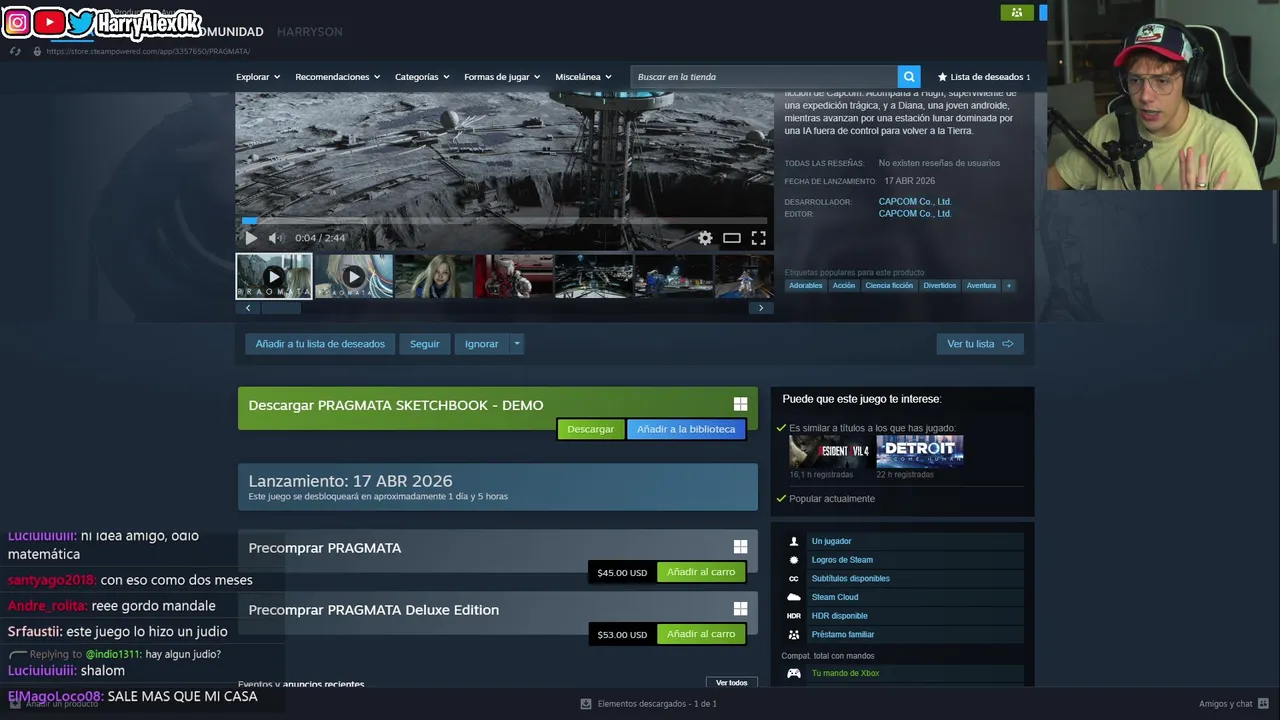Enter fullscreen for the trailer

coord(759,238)
